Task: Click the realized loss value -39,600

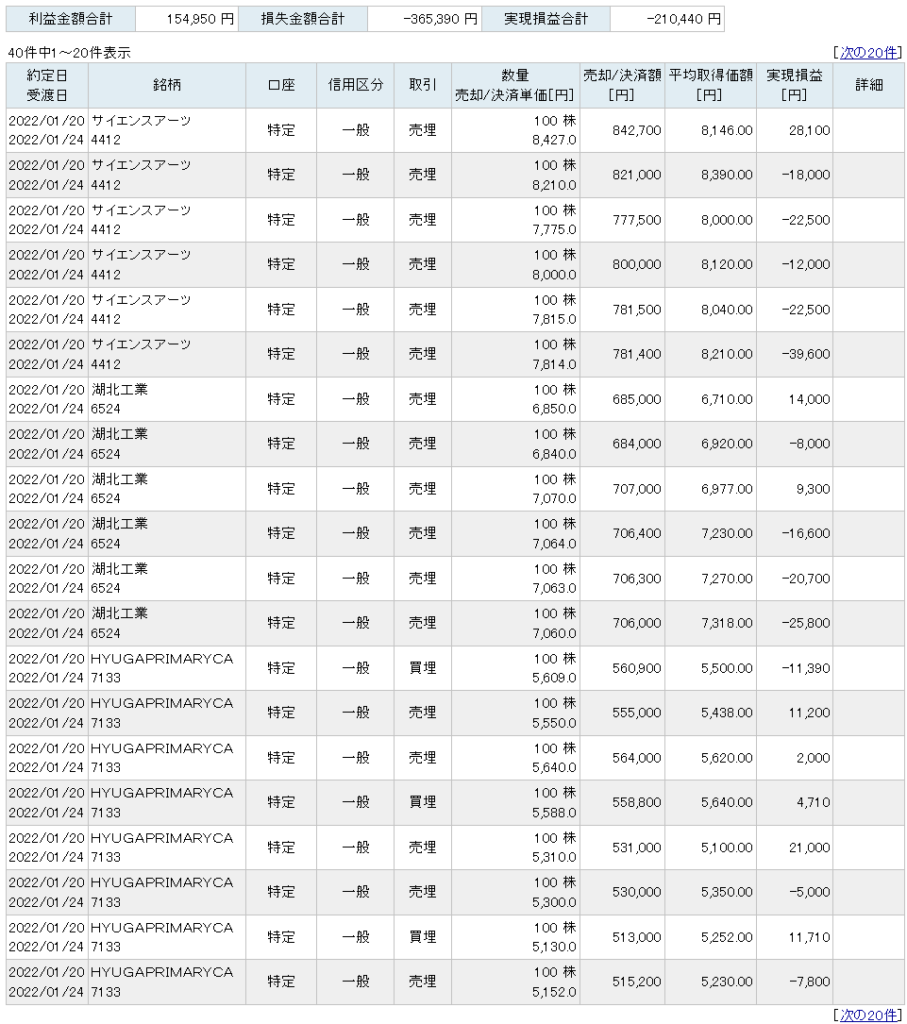Action: coord(806,354)
